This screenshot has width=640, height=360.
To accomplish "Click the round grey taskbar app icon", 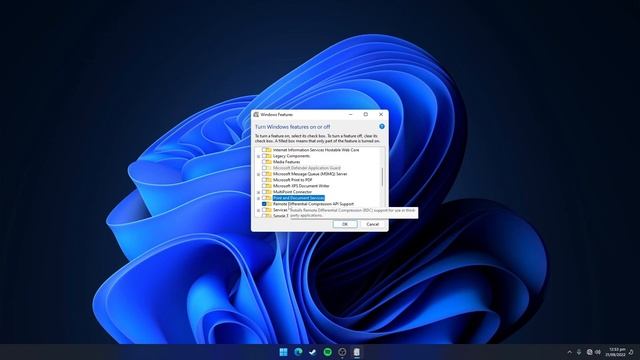I will [342, 352].
